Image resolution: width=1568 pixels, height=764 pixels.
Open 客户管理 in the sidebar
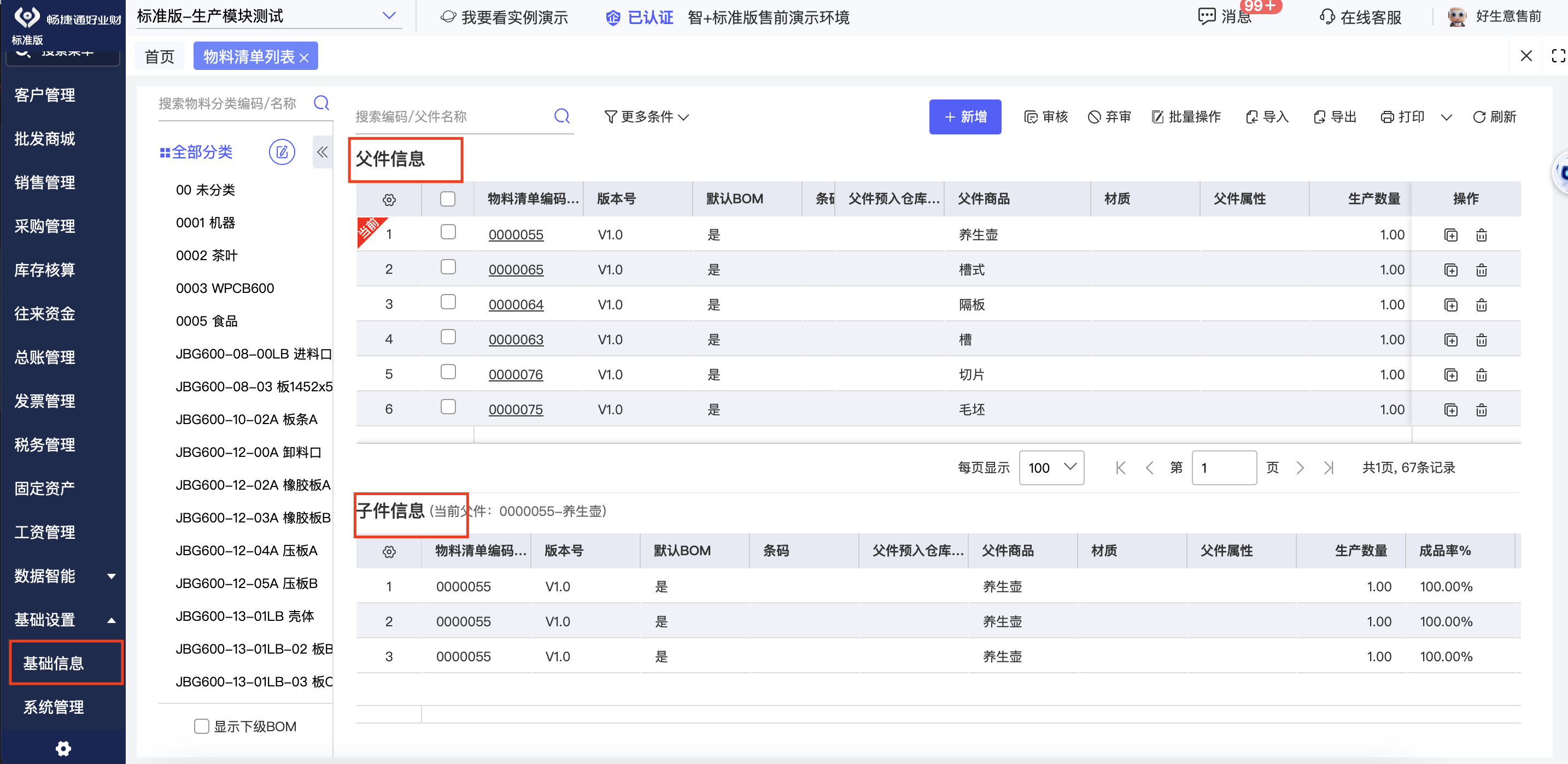45,95
